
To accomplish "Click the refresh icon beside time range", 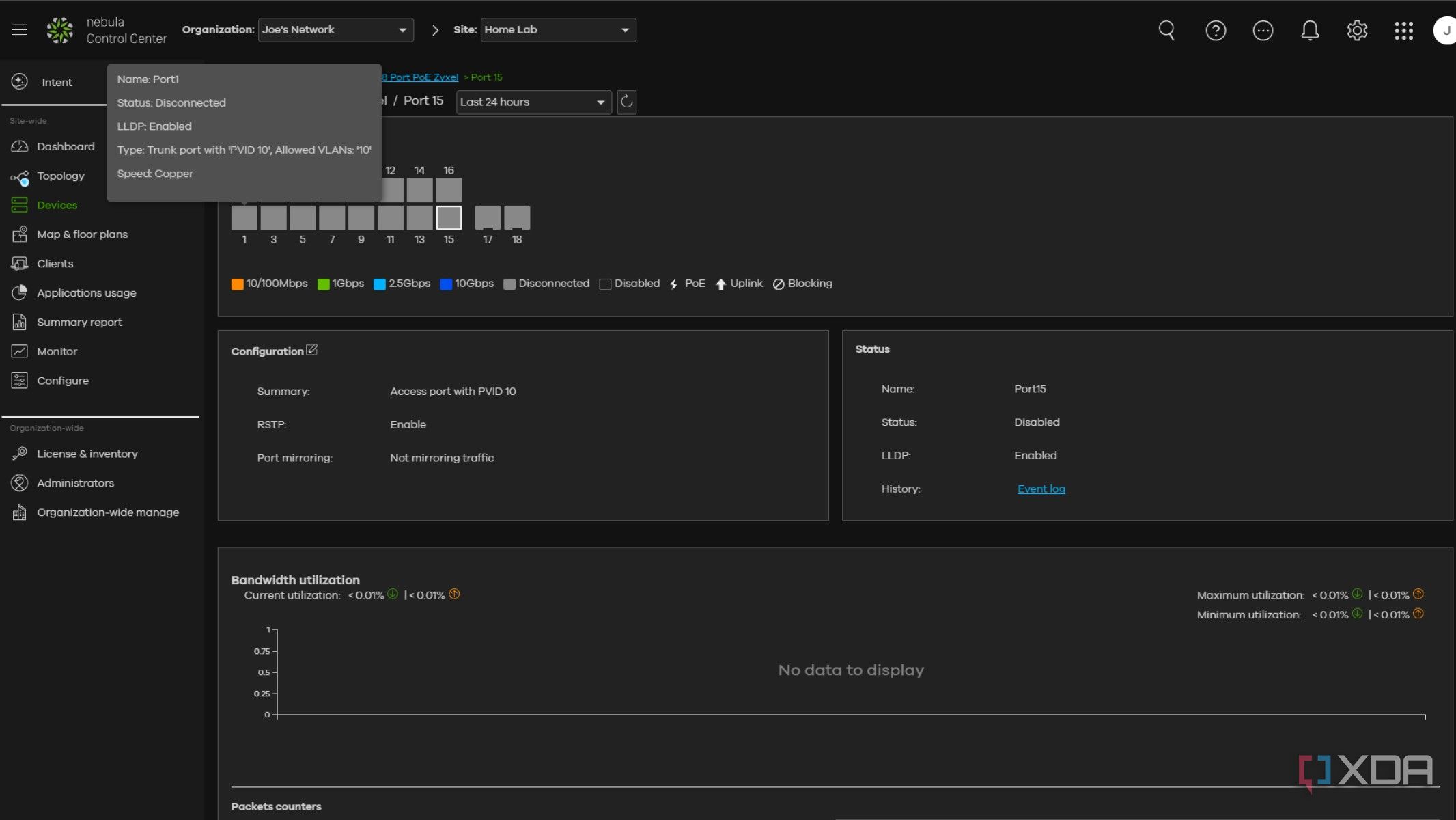I will pyautogui.click(x=626, y=102).
